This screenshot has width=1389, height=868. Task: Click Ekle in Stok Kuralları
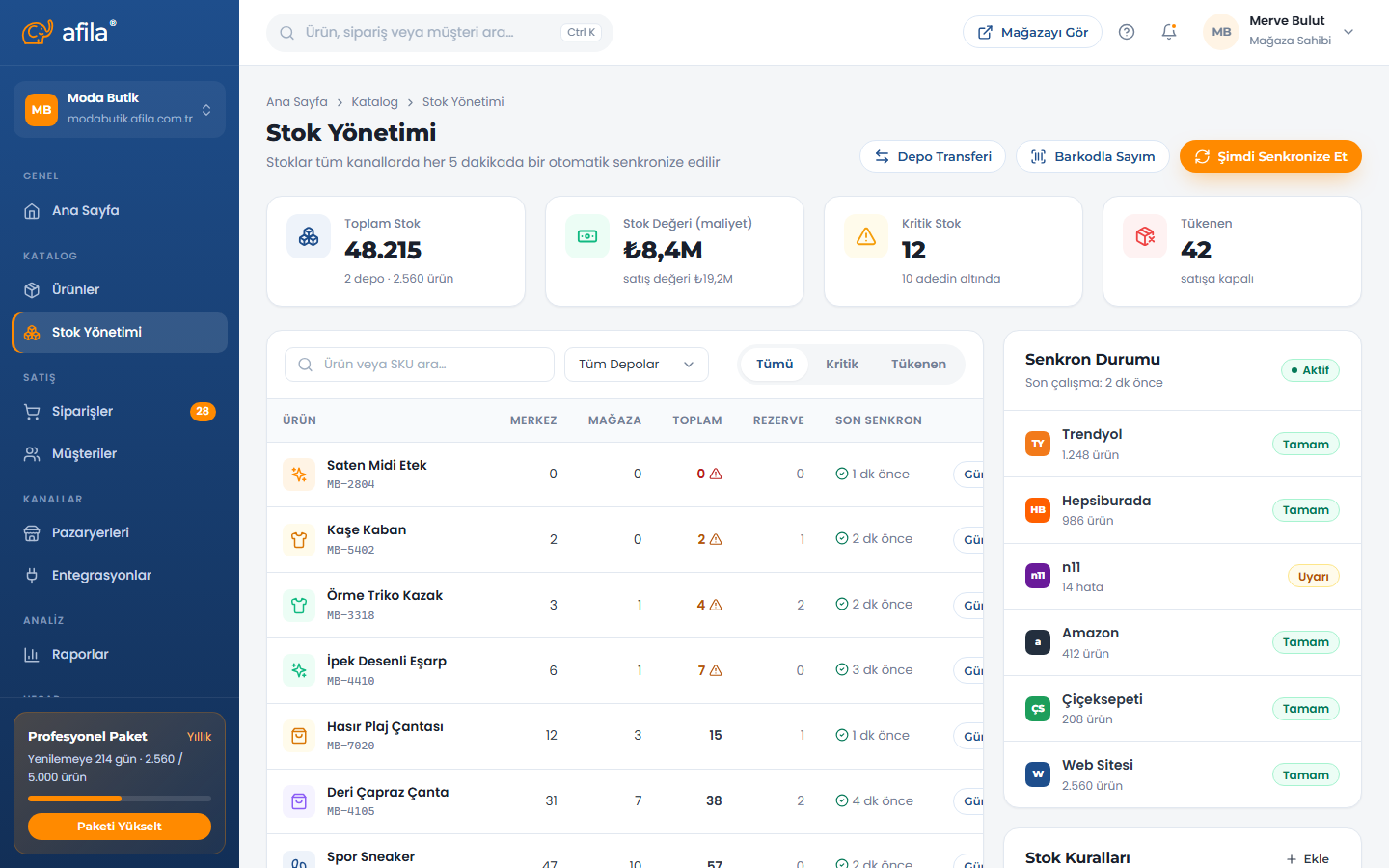[1308, 859]
